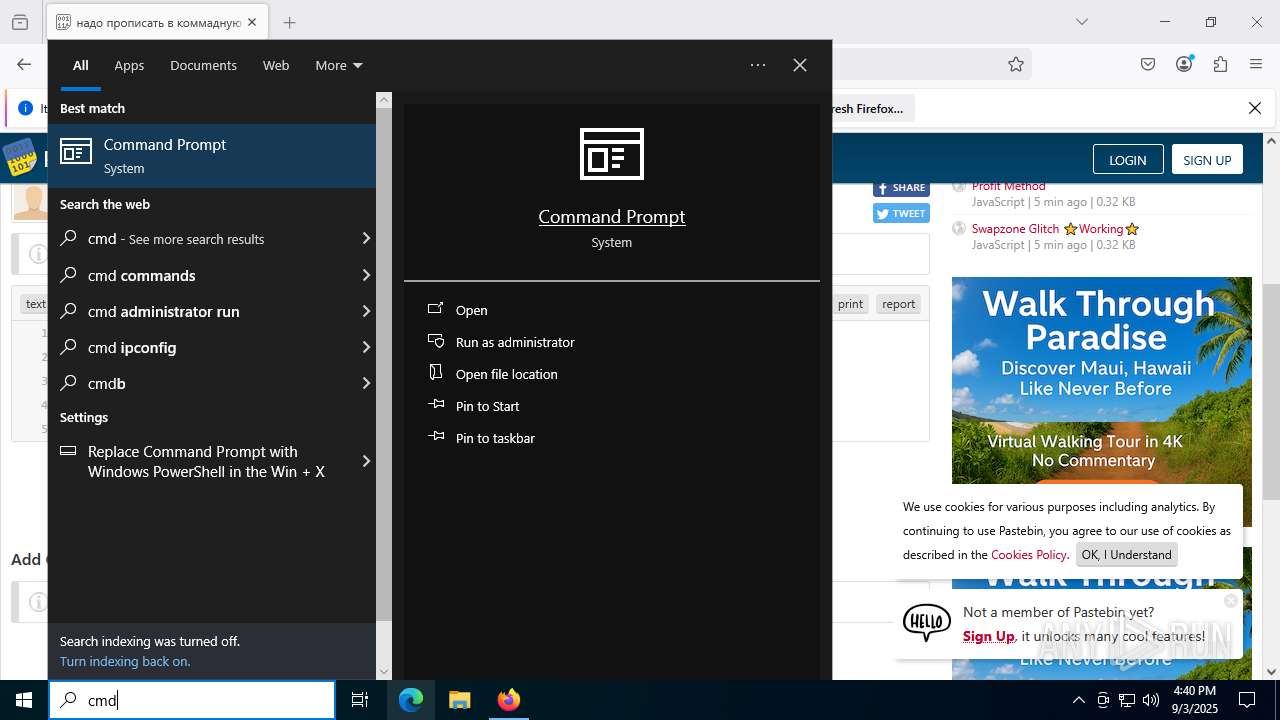The image size is (1280, 720).
Task: Go back in Firefox
Action: [24, 64]
